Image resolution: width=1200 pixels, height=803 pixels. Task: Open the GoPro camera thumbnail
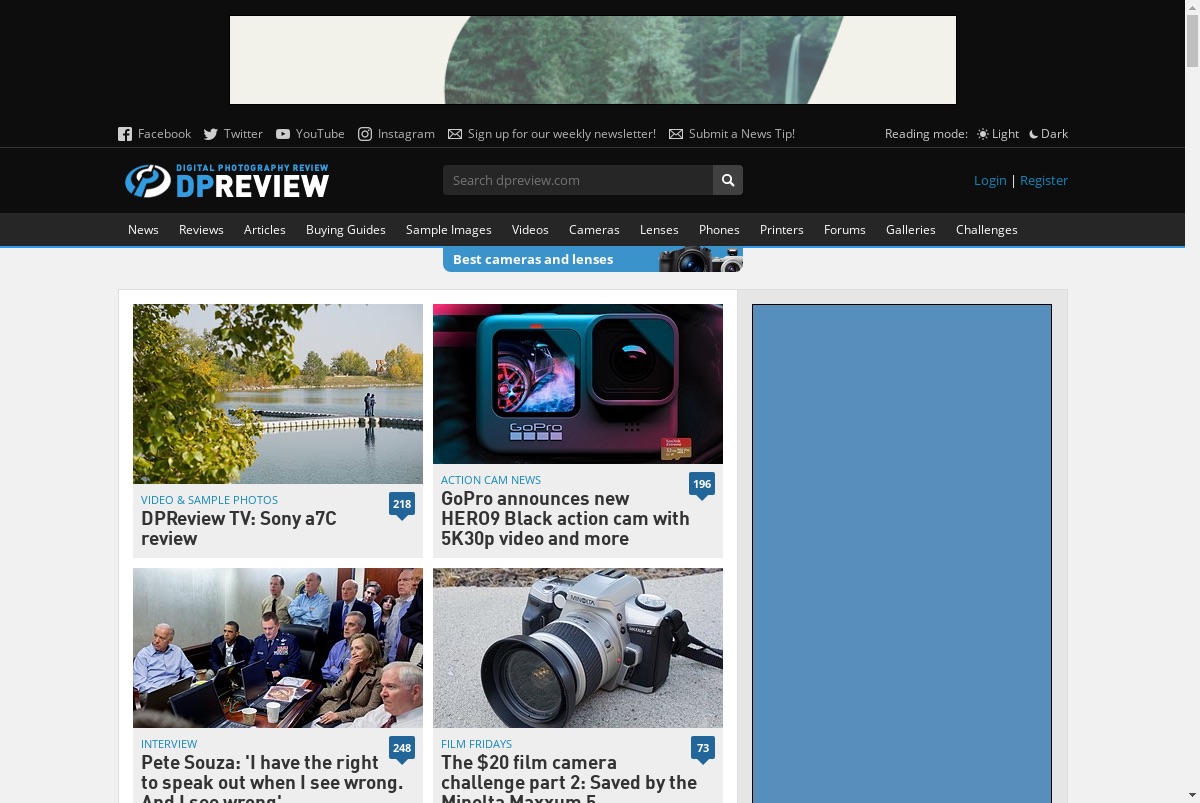578,384
